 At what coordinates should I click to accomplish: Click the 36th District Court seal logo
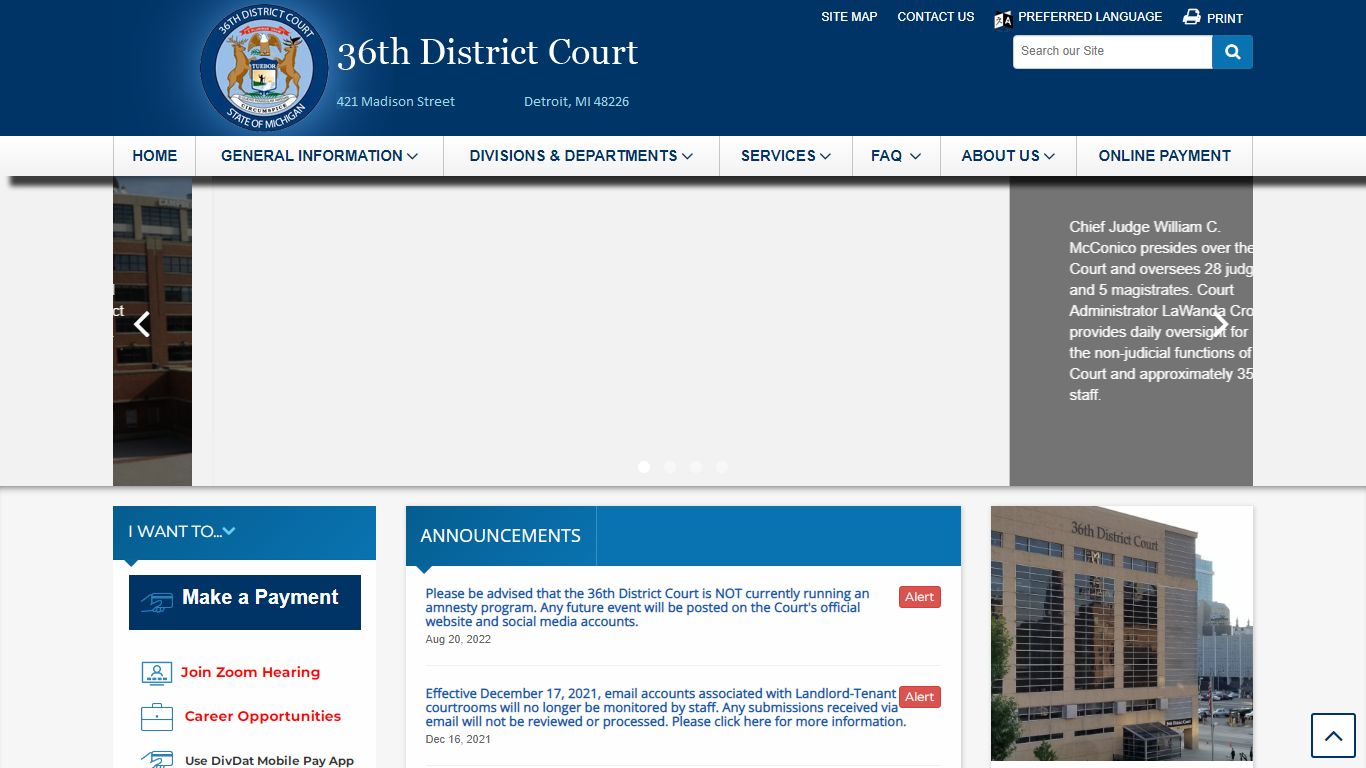pos(264,67)
